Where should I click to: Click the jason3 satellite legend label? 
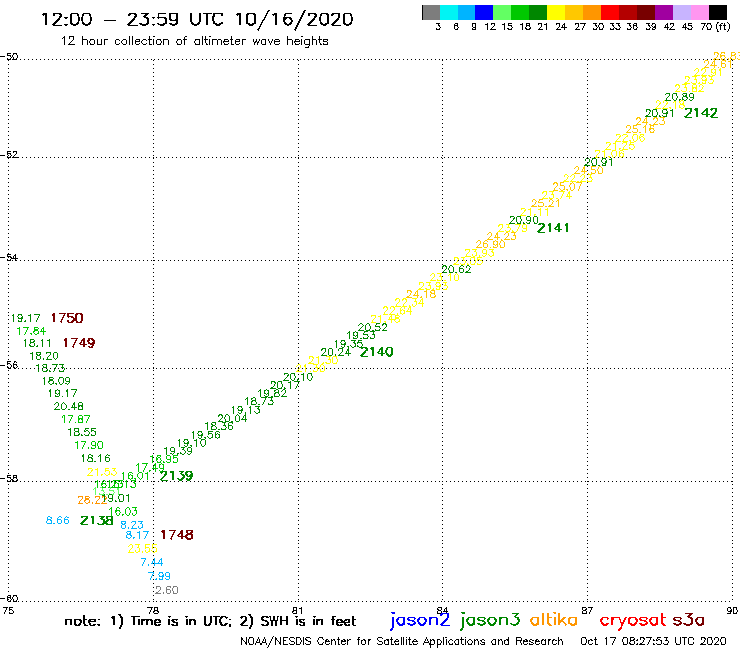(x=490, y=620)
